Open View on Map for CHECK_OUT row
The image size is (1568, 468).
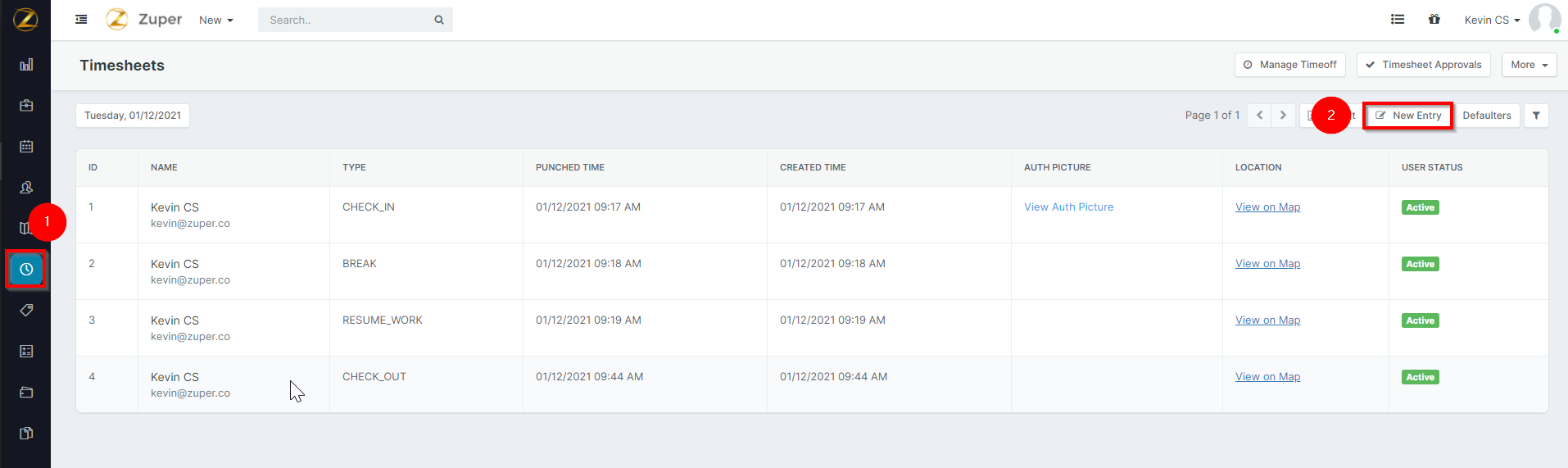[x=1267, y=377]
